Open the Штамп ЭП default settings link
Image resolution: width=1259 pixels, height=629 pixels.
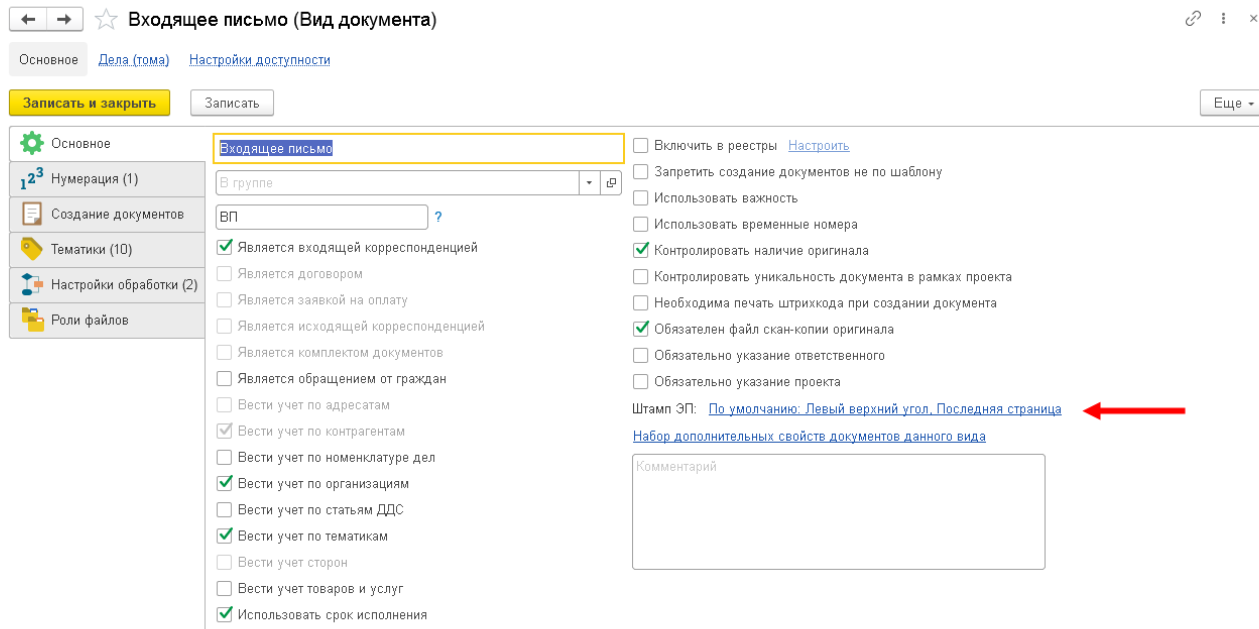tap(884, 409)
